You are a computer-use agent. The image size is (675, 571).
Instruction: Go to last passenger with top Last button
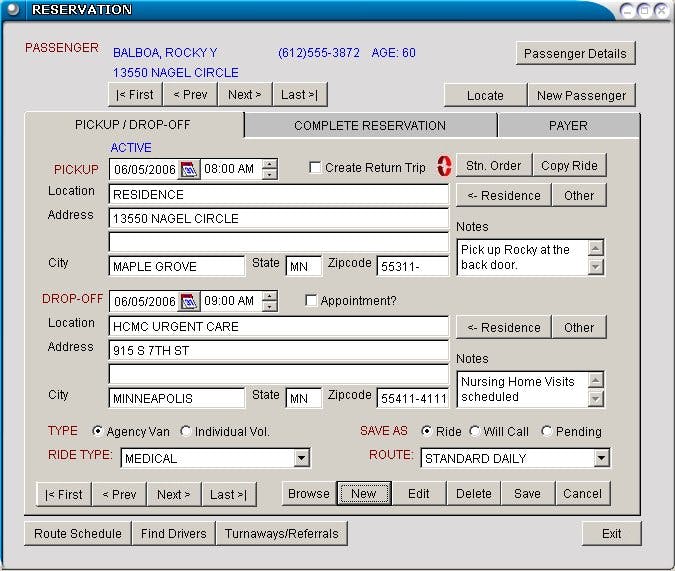click(300, 94)
